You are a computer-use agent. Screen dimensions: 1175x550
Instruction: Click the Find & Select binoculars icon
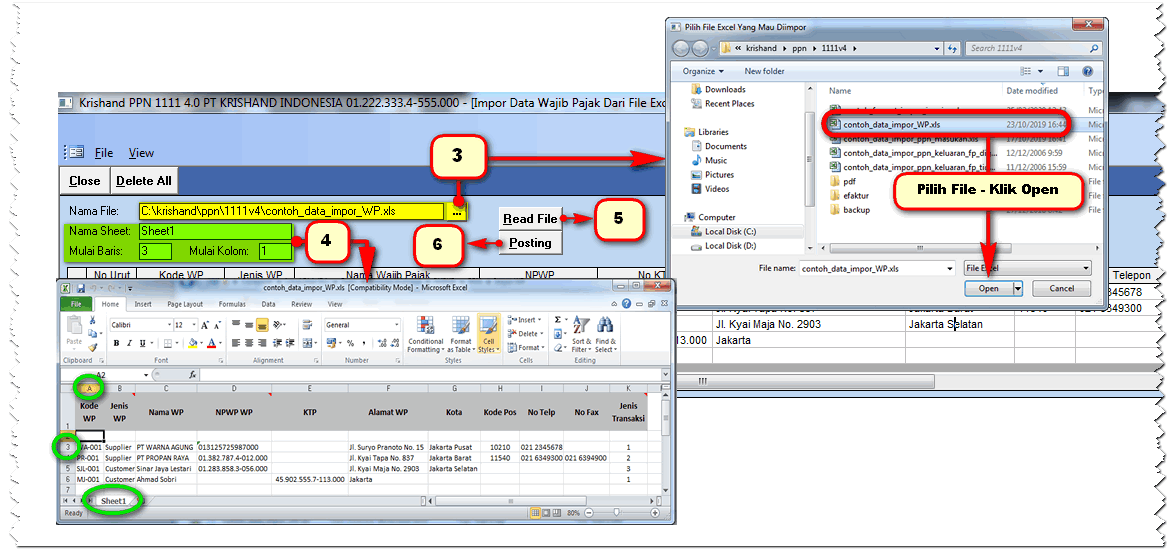(605, 333)
